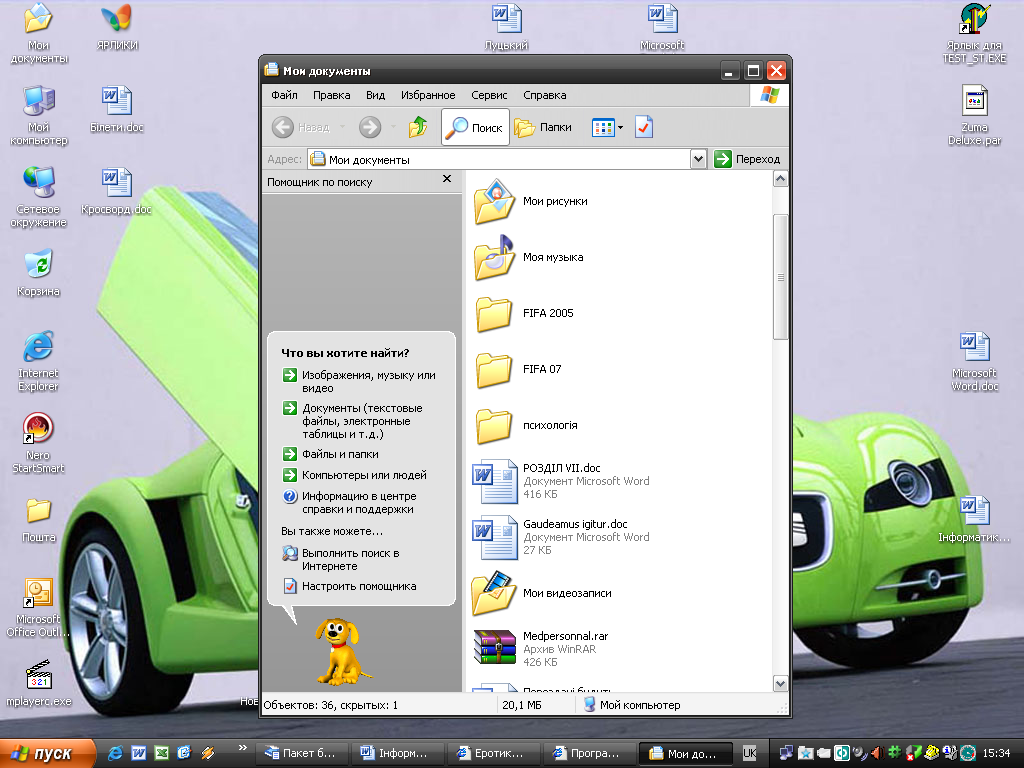The image size is (1024, 768).
Task: Toggle the Папки folders pane button
Action: (543, 127)
